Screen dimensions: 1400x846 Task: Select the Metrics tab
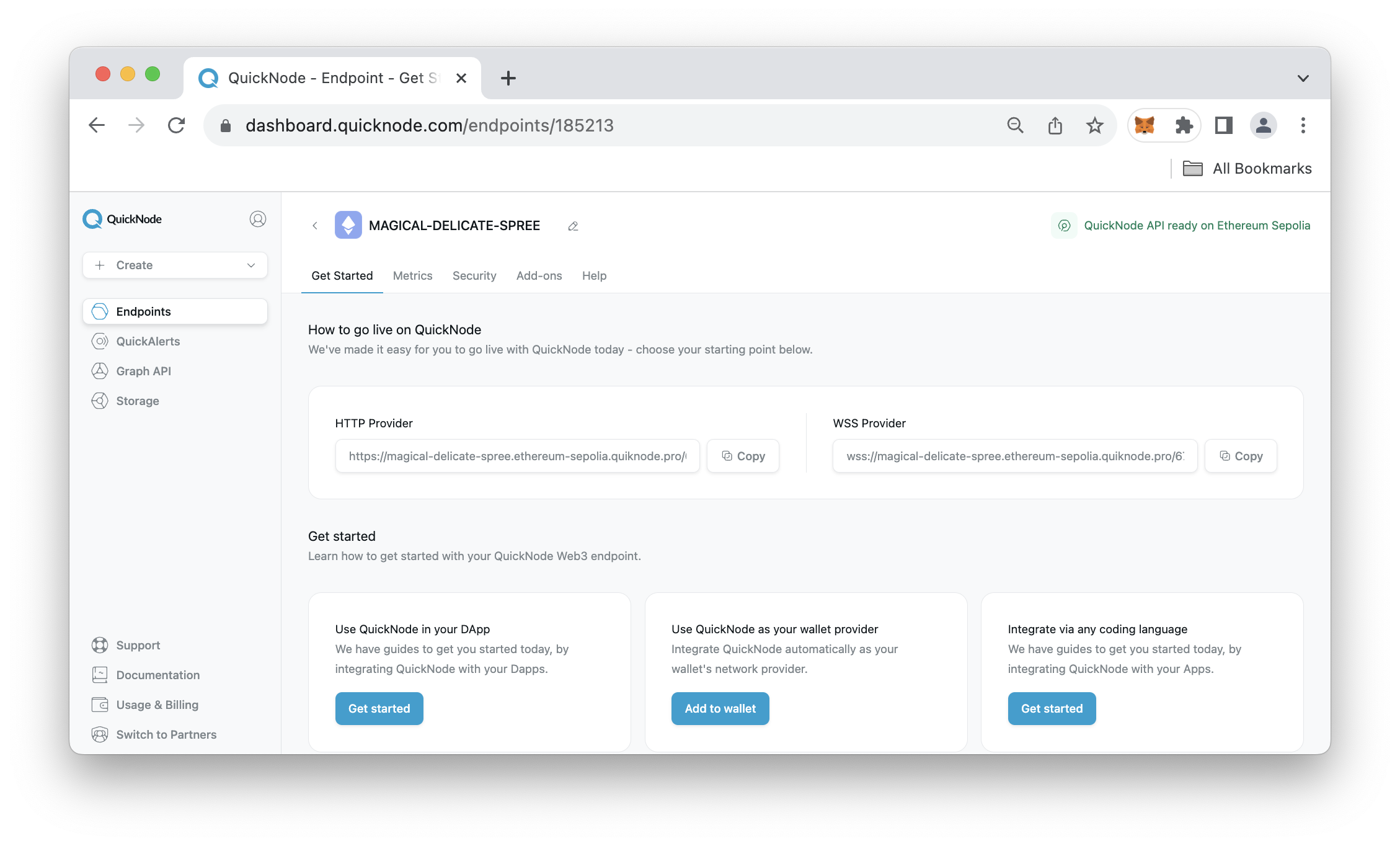point(413,275)
